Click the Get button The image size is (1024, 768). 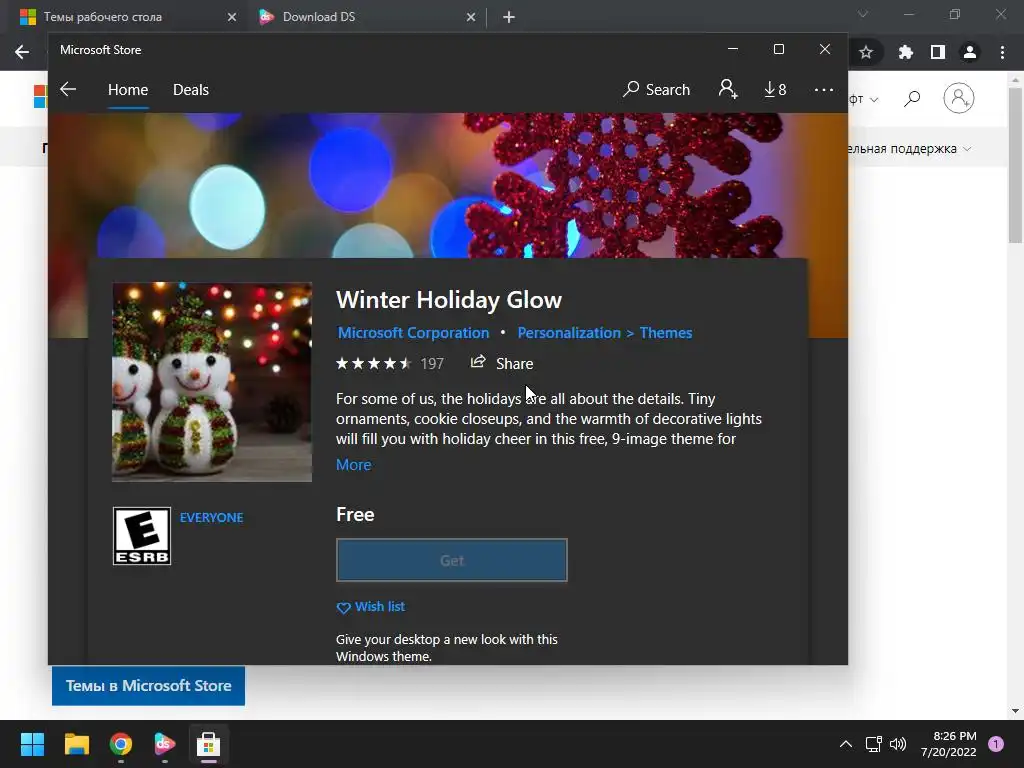point(452,560)
